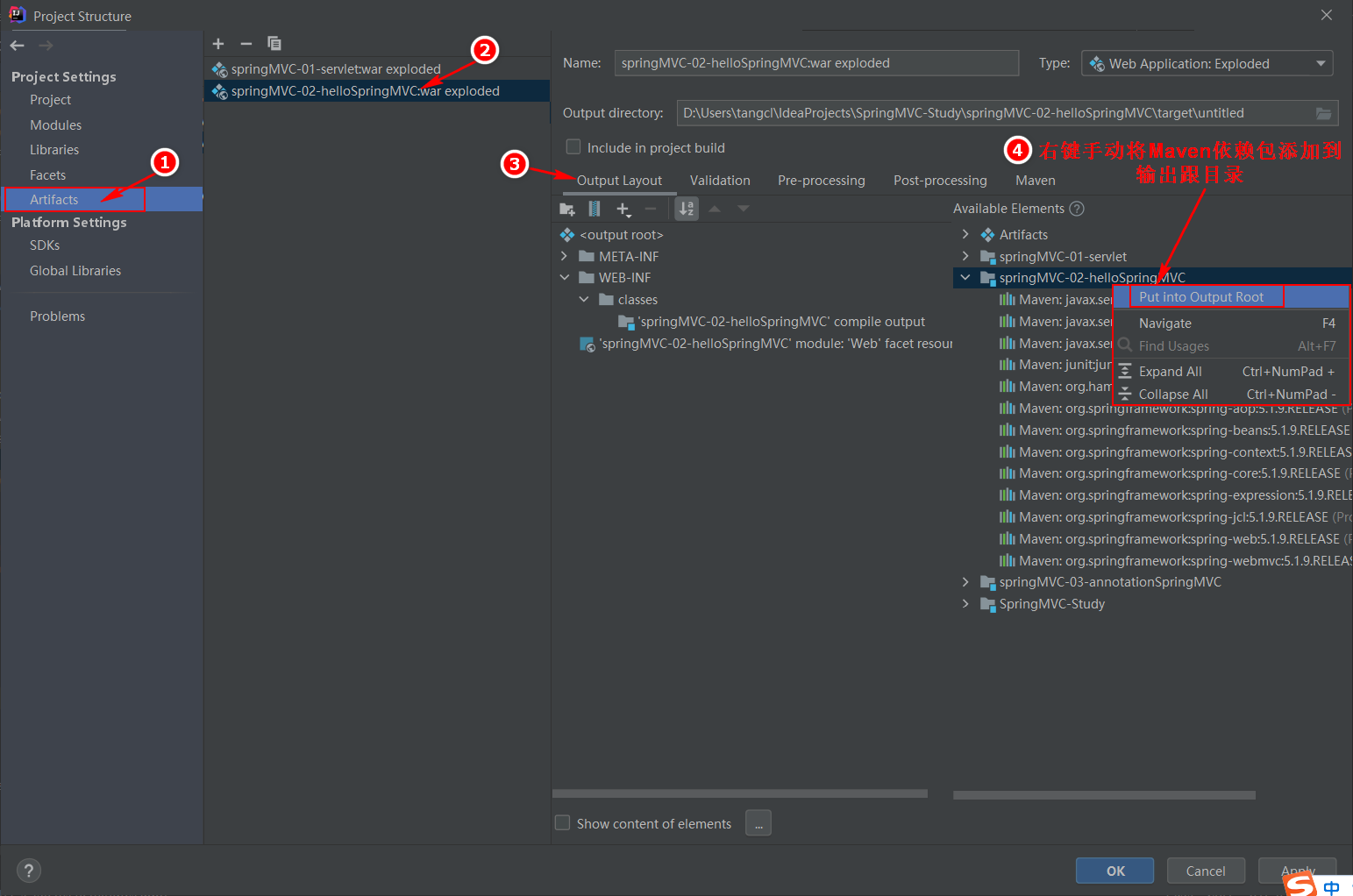The height and width of the screenshot is (896, 1353).
Task: Open Project Structure help button
Action: pos(29,871)
